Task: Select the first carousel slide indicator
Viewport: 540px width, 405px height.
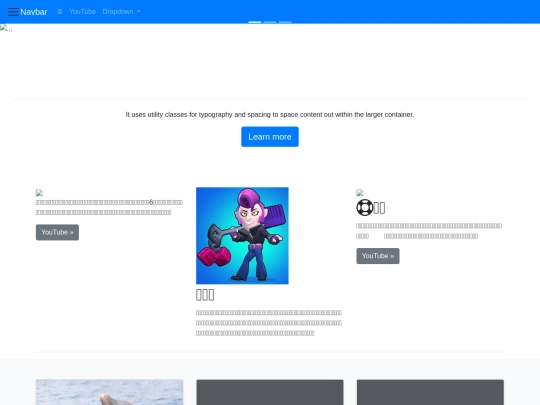Action: [x=255, y=22]
